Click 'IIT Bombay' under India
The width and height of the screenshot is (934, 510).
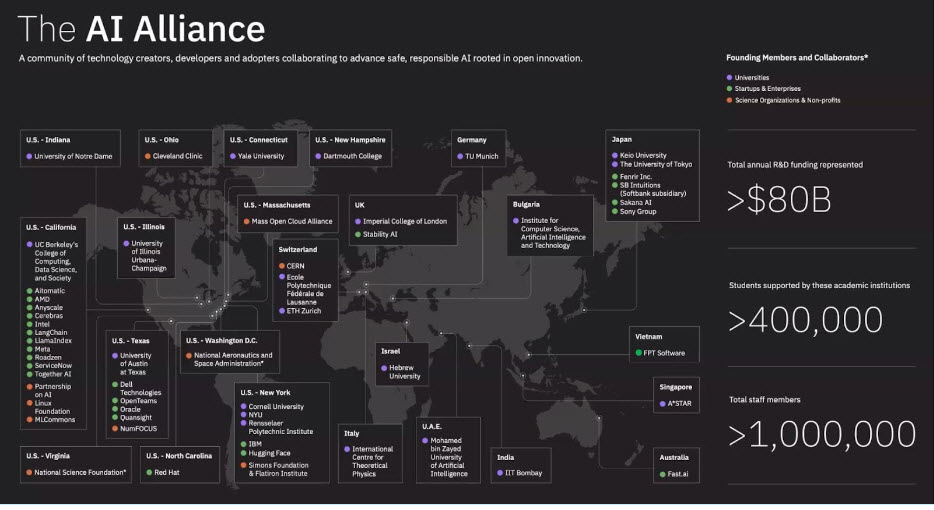524,473
